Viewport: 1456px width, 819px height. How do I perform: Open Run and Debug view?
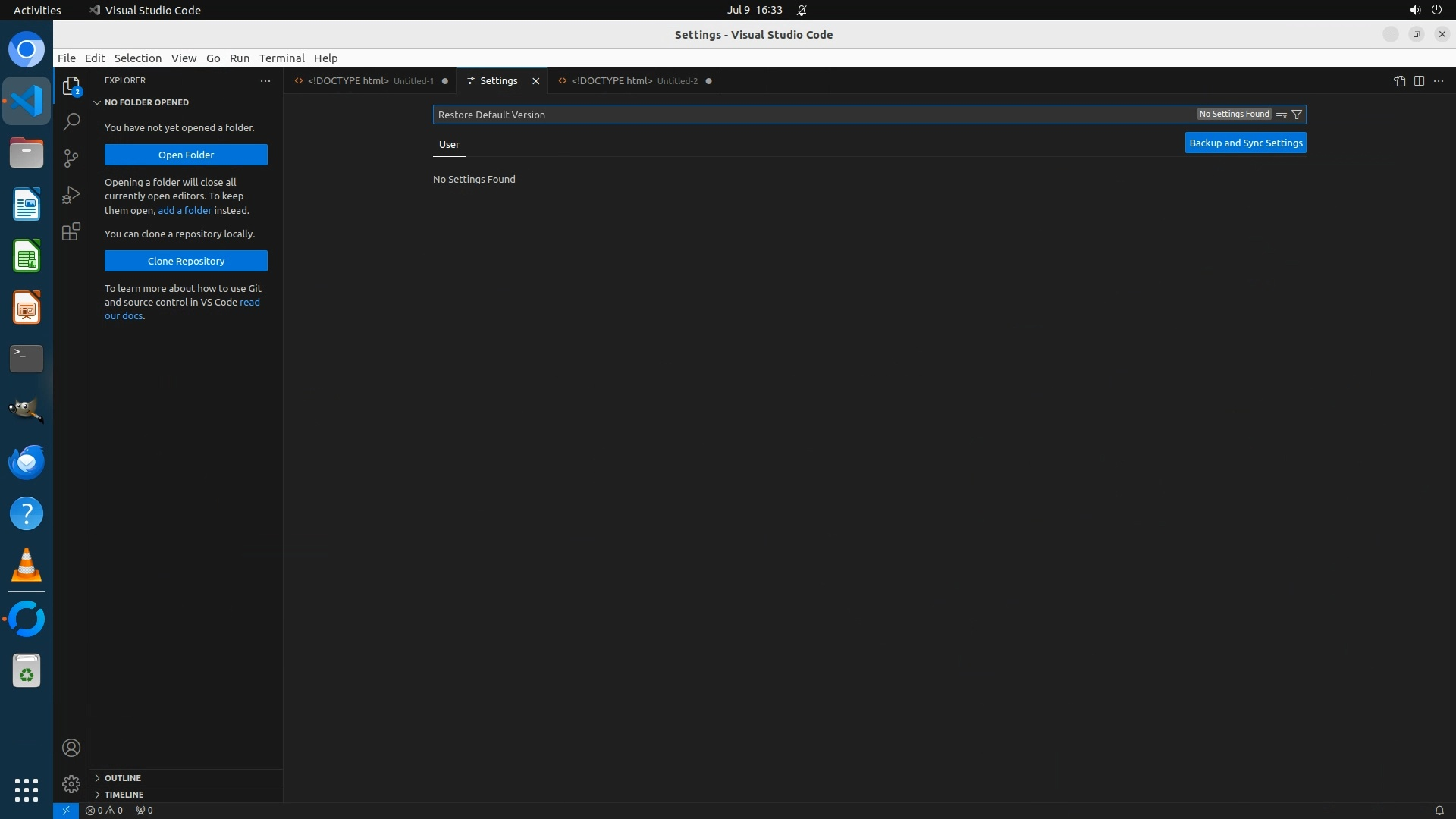tap(71, 195)
